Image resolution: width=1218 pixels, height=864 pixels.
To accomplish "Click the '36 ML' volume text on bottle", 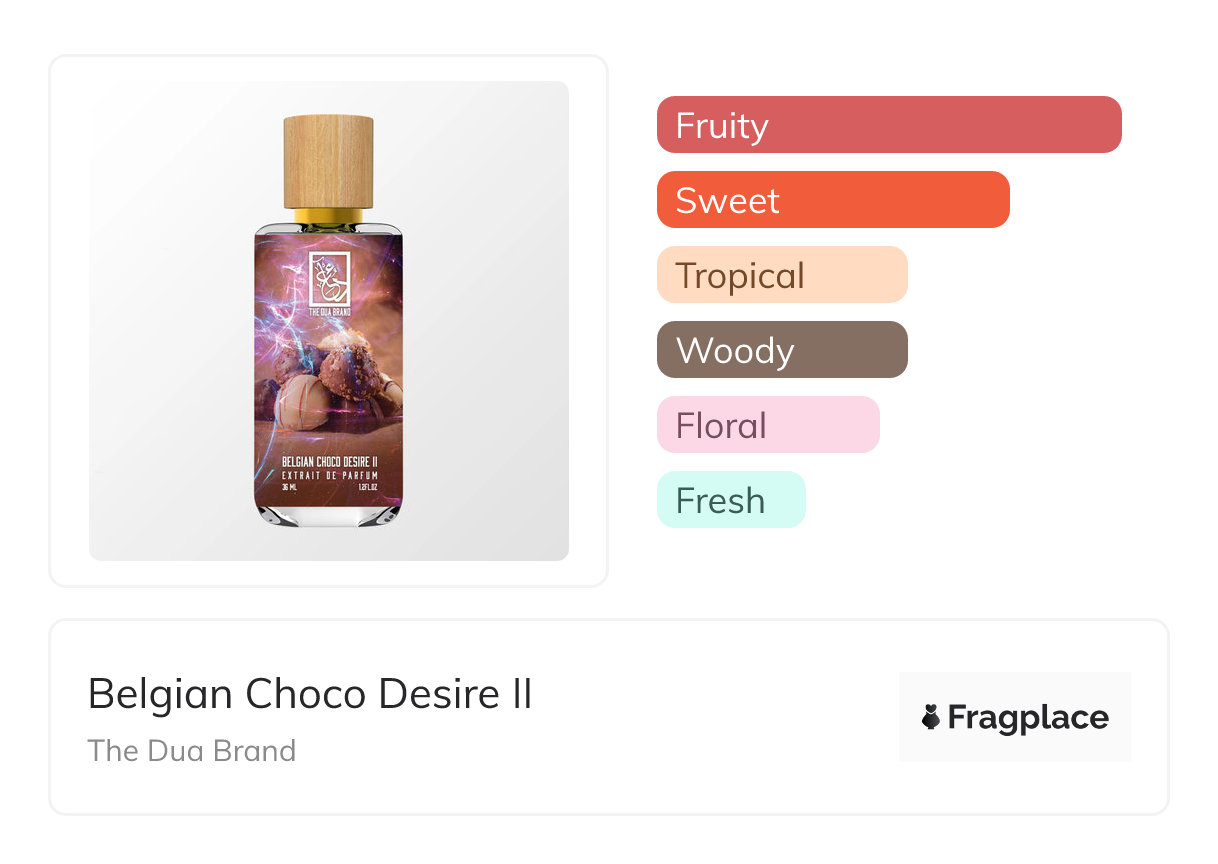I will tap(290, 487).
